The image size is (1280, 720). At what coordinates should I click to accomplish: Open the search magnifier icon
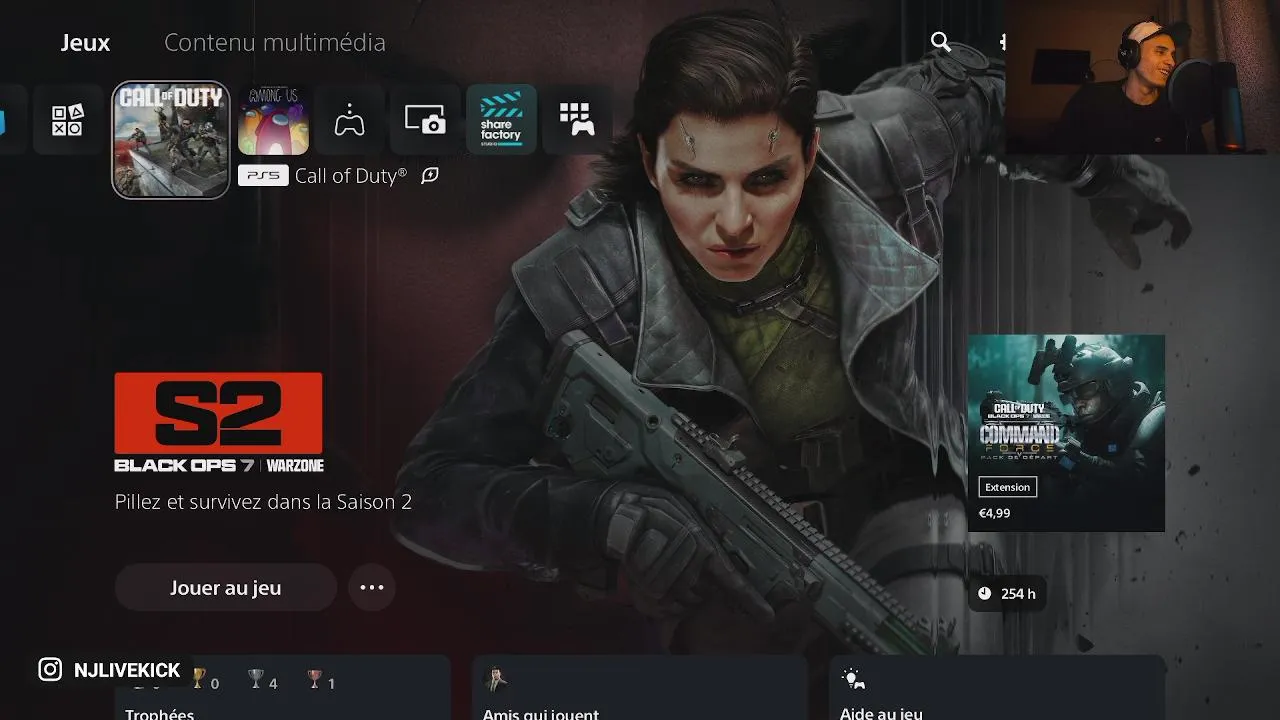point(941,41)
